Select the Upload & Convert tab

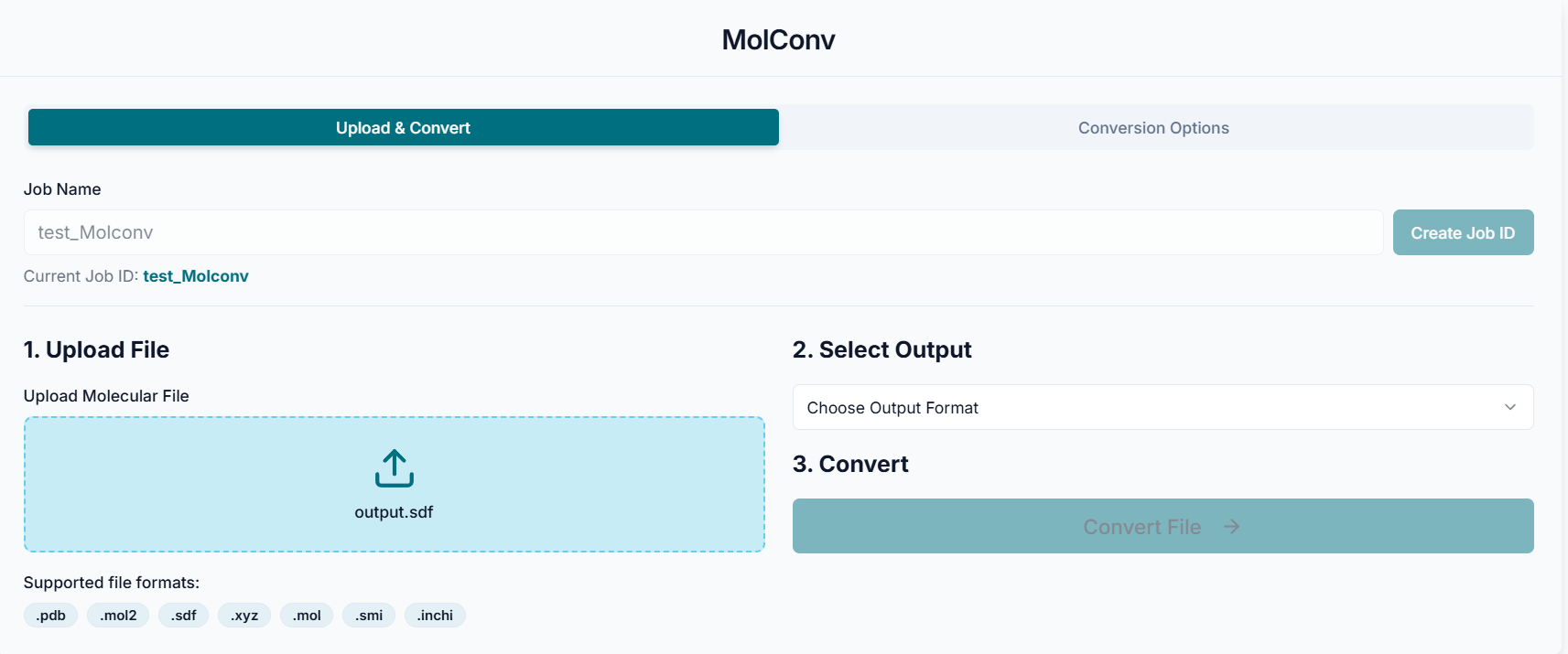click(x=403, y=127)
